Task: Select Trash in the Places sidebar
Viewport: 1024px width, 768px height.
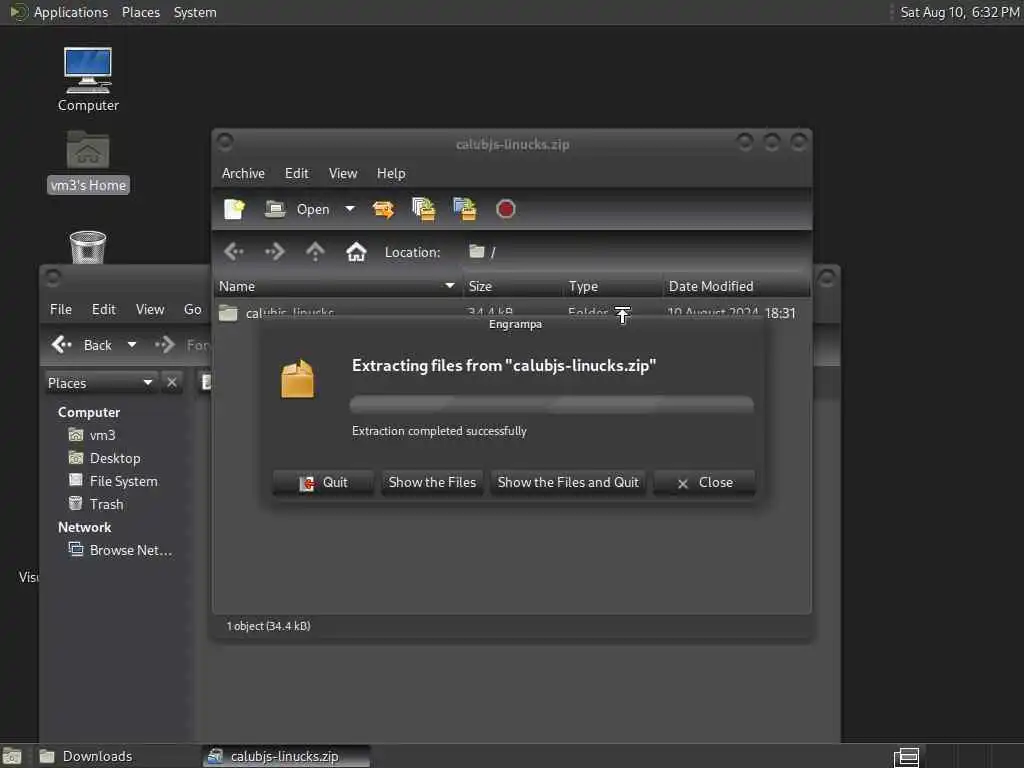Action: [96, 504]
